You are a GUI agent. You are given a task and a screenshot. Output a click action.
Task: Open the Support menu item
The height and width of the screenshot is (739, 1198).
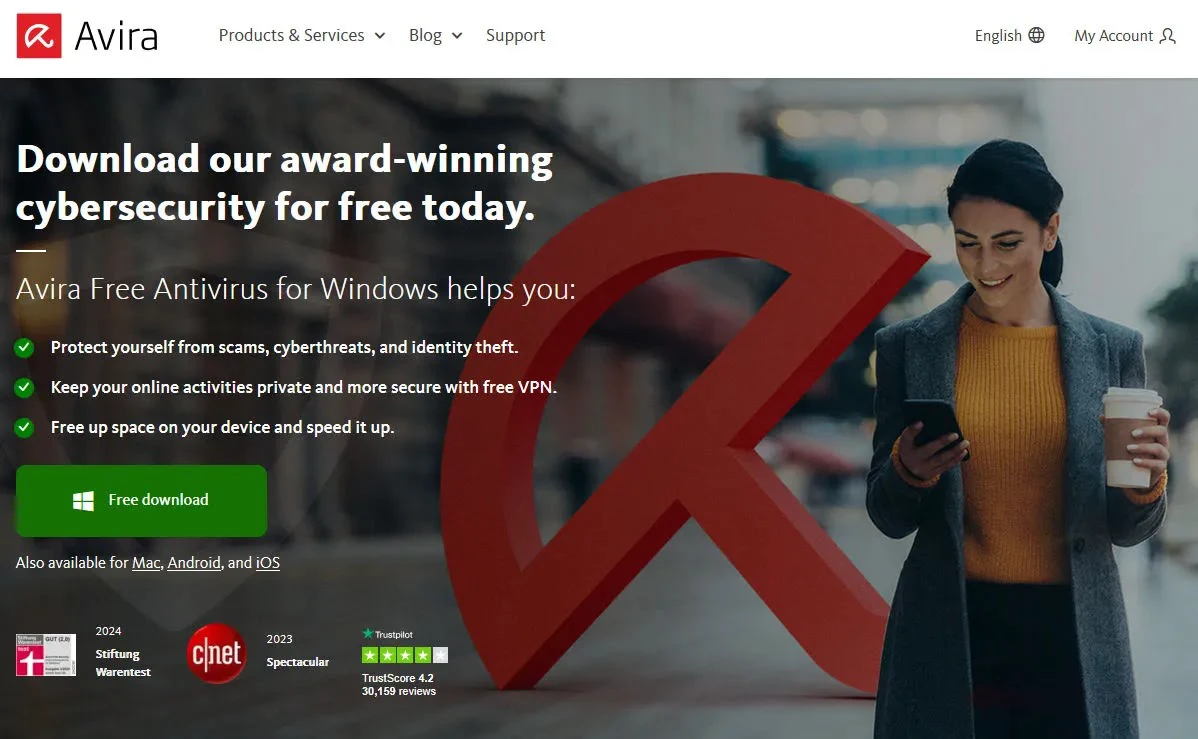pos(516,35)
